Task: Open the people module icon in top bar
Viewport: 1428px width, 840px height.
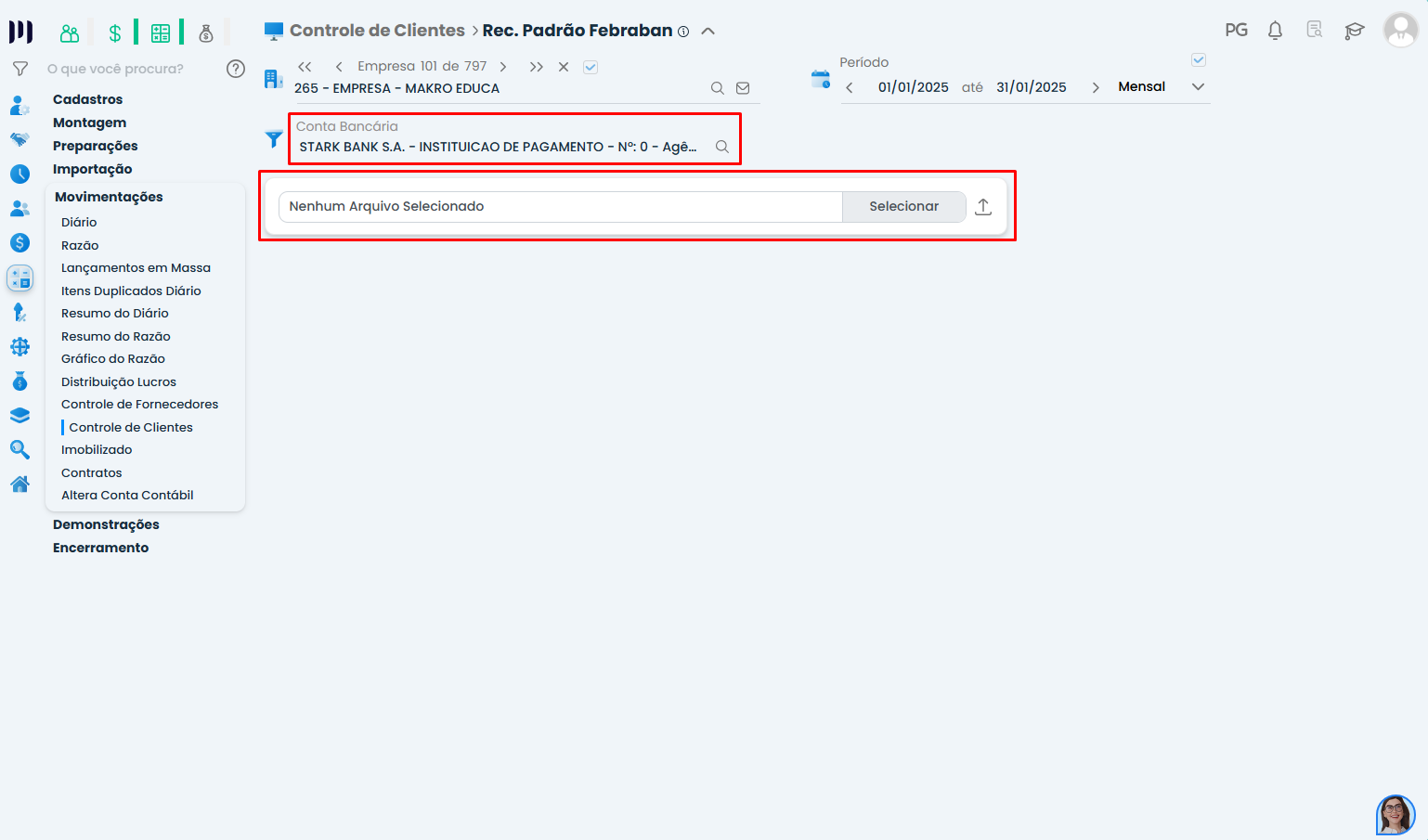Action: [70, 33]
